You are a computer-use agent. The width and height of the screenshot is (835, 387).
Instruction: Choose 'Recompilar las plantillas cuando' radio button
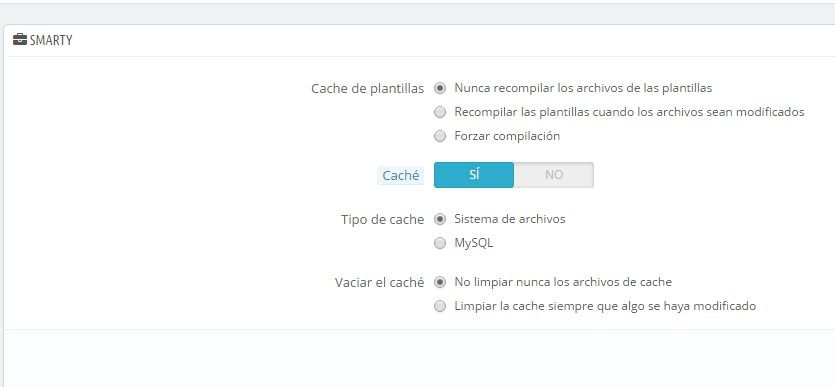tap(440, 112)
